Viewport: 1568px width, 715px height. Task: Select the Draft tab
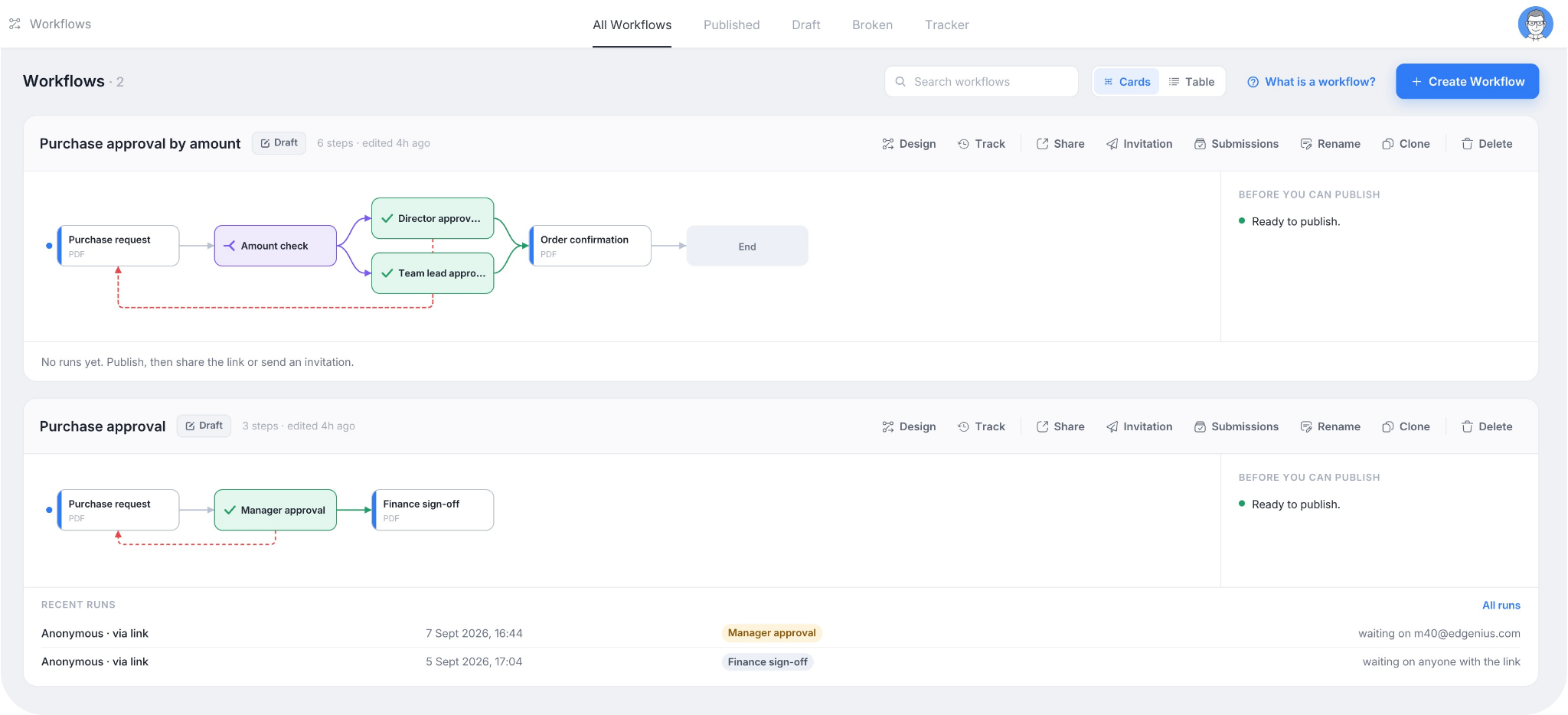[805, 24]
